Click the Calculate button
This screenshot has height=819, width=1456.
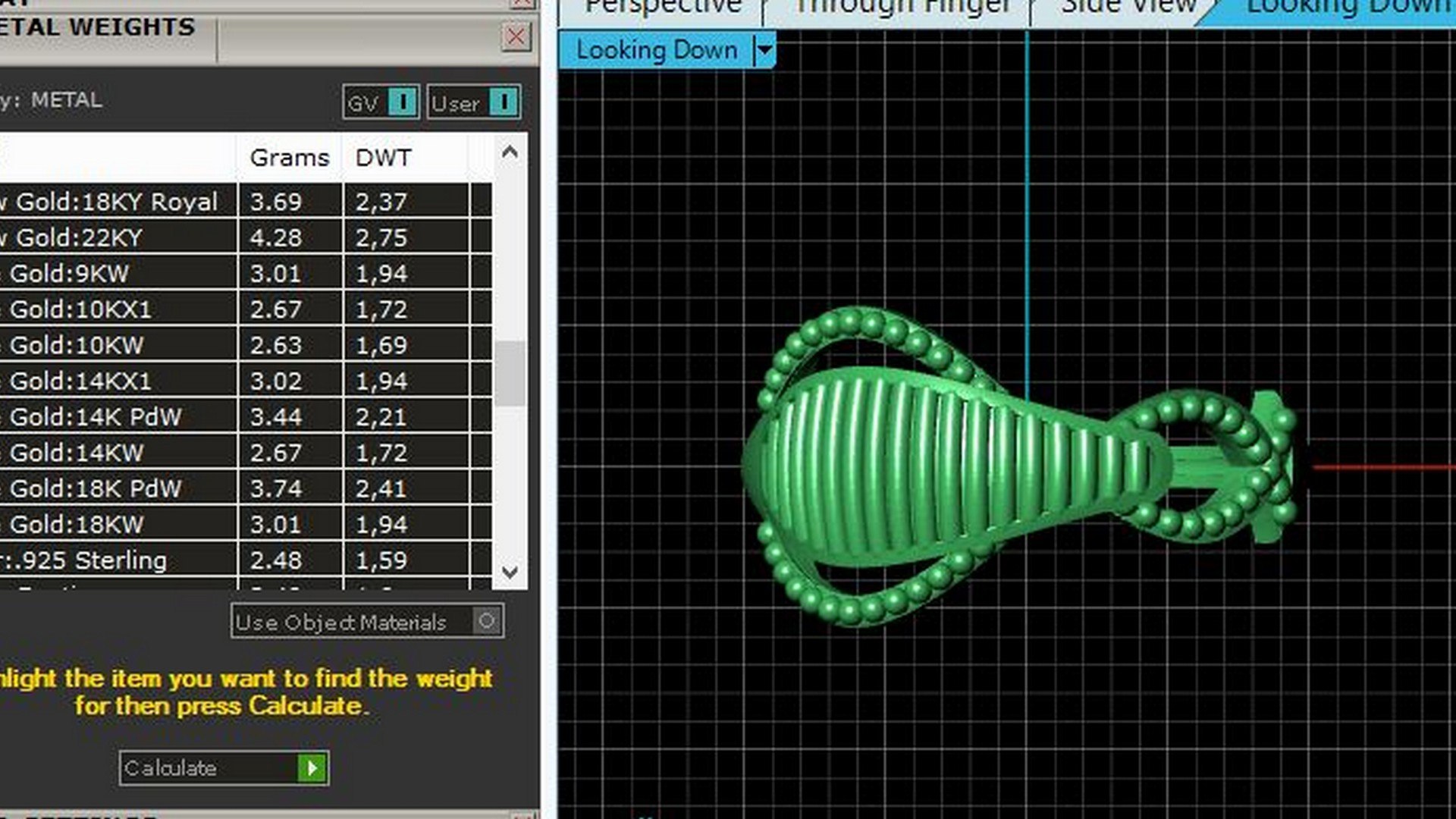coord(224,768)
